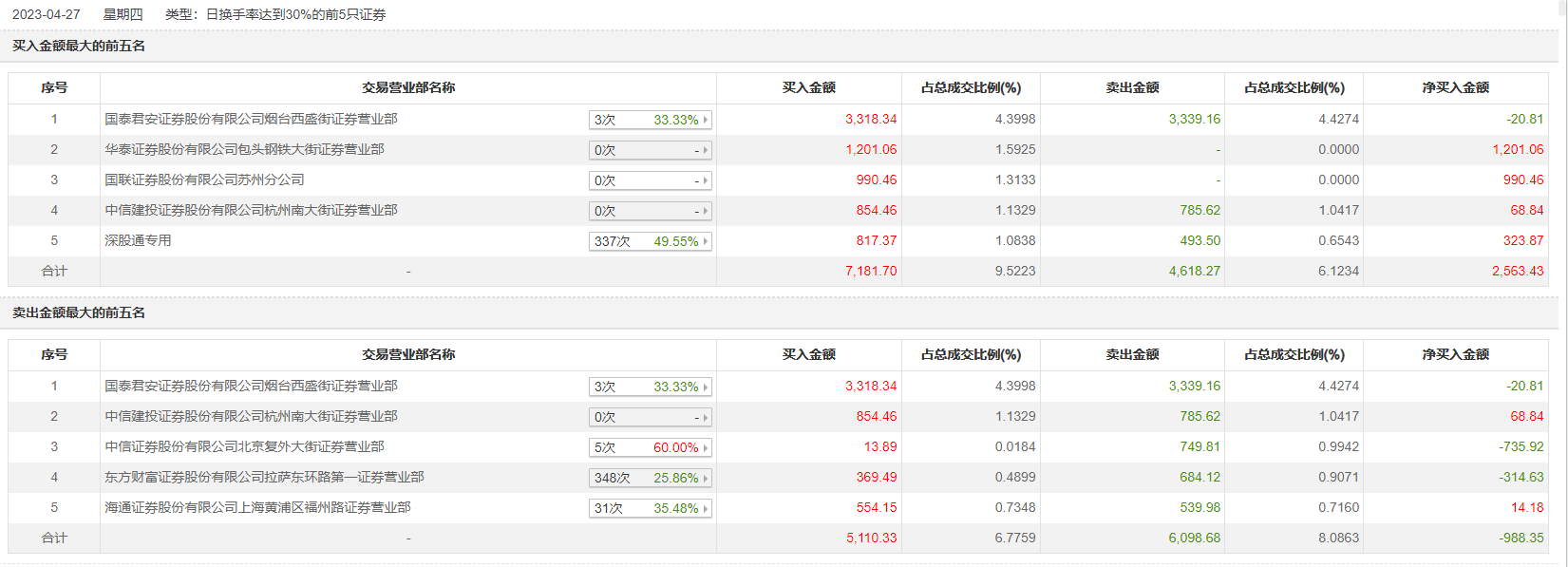This screenshot has width=1568, height=567.
Task: Open the 深股通专用 337次 49.55% dropdown
Action: tap(651, 241)
